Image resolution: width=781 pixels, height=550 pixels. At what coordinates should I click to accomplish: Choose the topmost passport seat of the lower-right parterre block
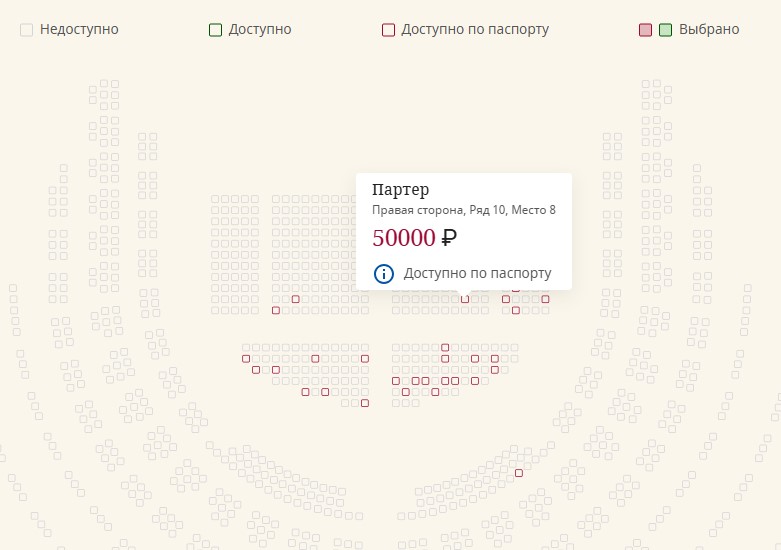tap(445, 347)
